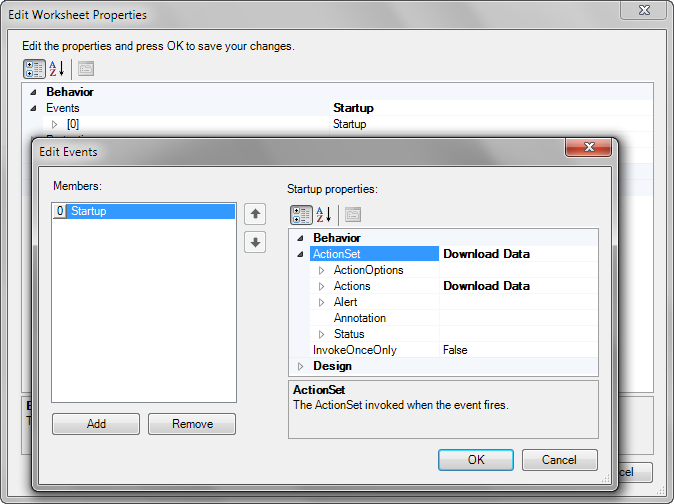This screenshot has width=674, height=504.
Task: Click the empty Annotation value field
Action: [518, 318]
